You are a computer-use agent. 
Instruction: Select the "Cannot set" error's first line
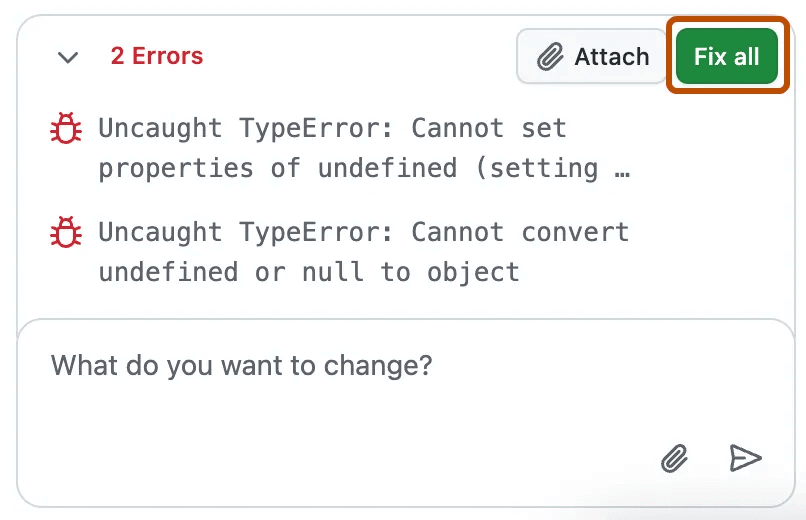(x=332, y=129)
